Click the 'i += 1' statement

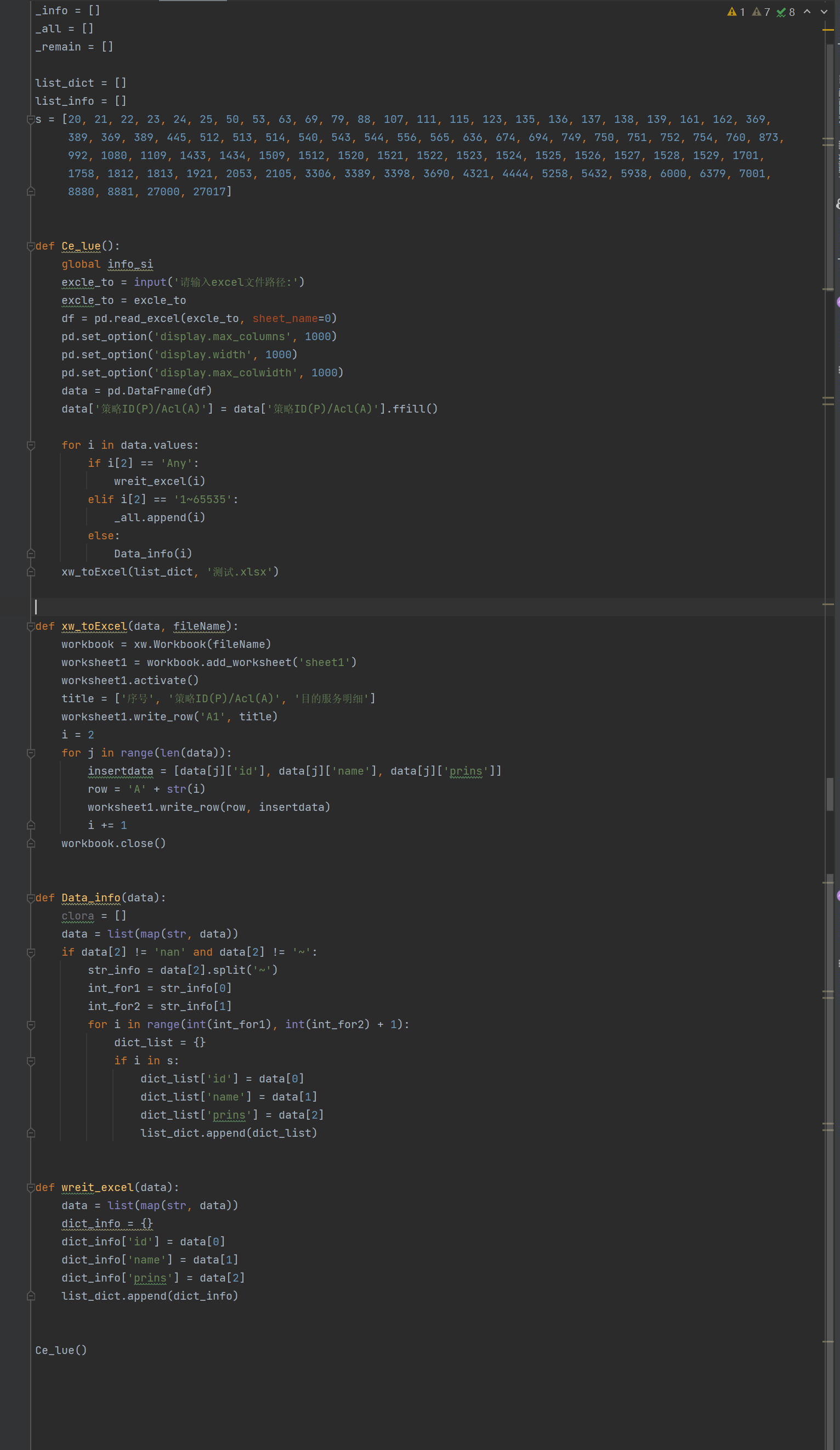107,826
